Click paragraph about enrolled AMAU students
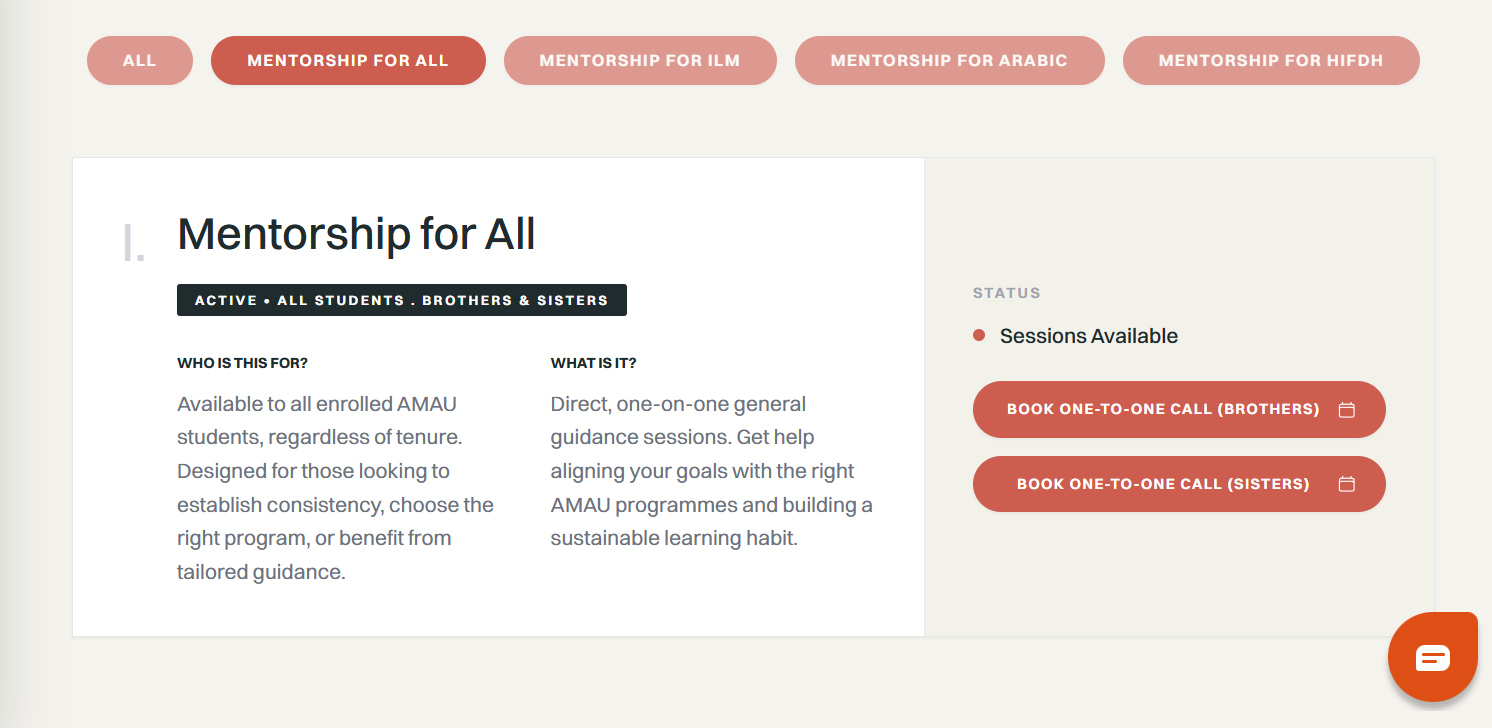The image size is (1492, 728). click(335, 488)
